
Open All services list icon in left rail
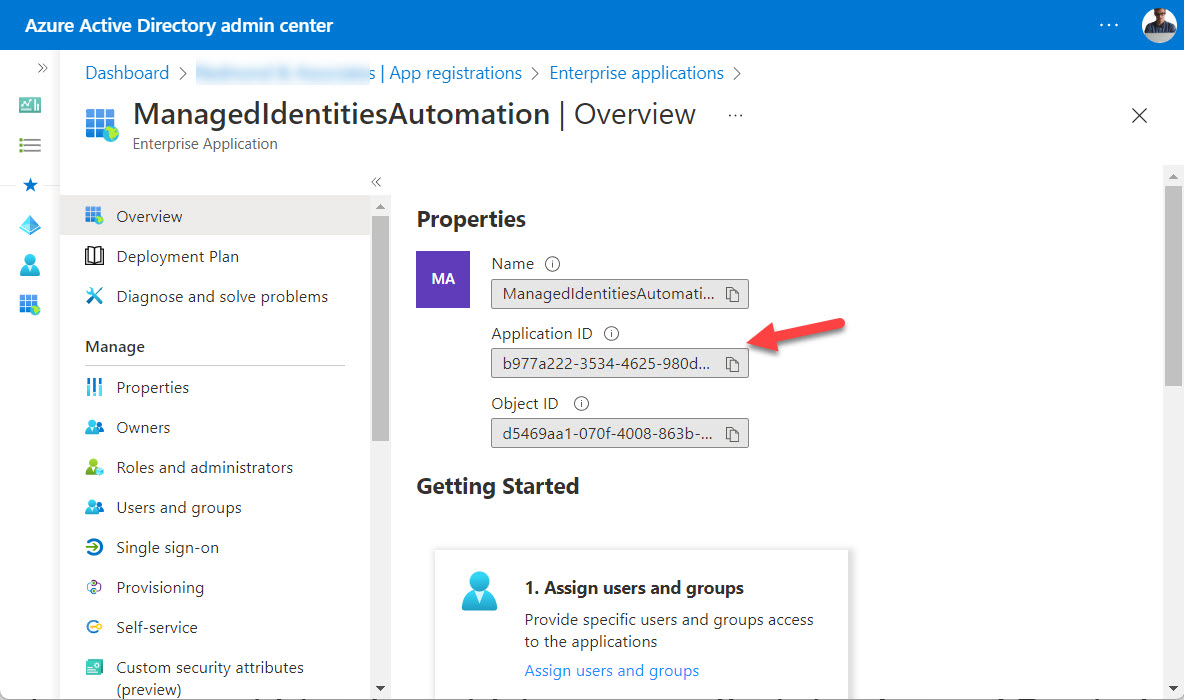[x=30, y=144]
